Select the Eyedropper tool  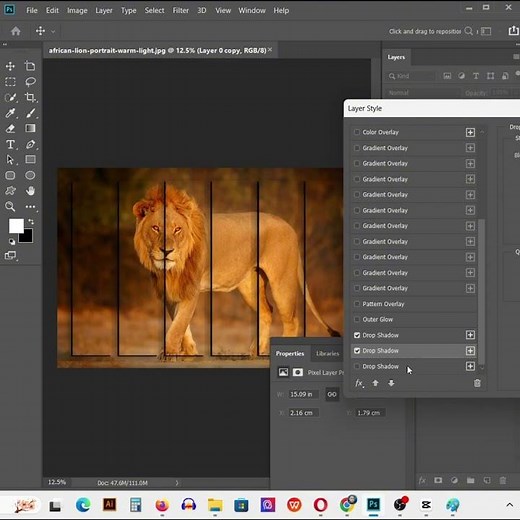coord(10,113)
